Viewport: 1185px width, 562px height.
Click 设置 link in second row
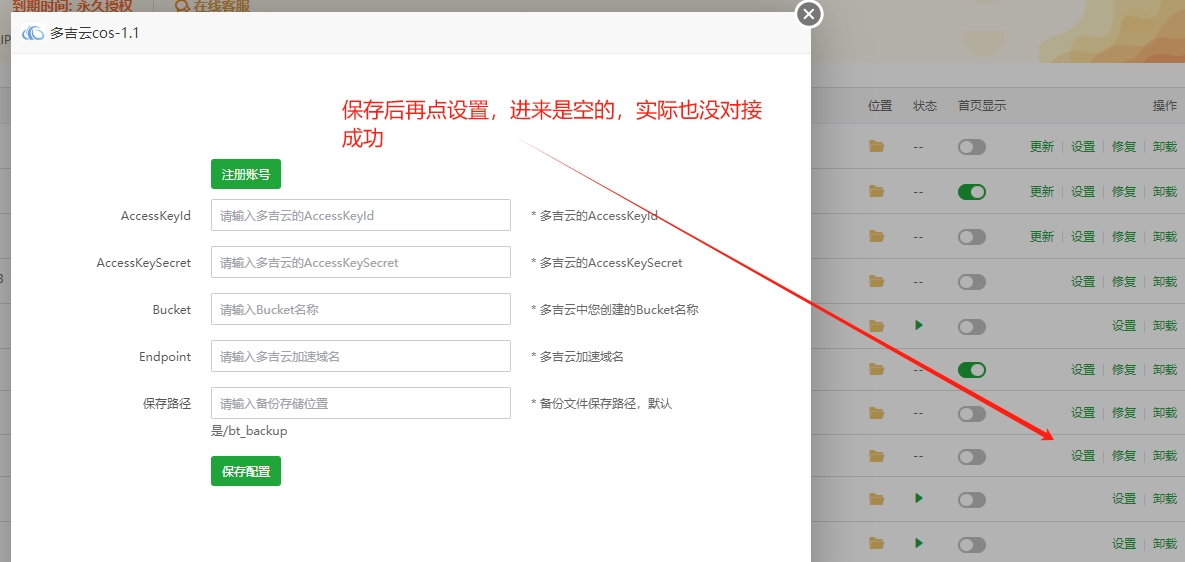(x=1083, y=192)
